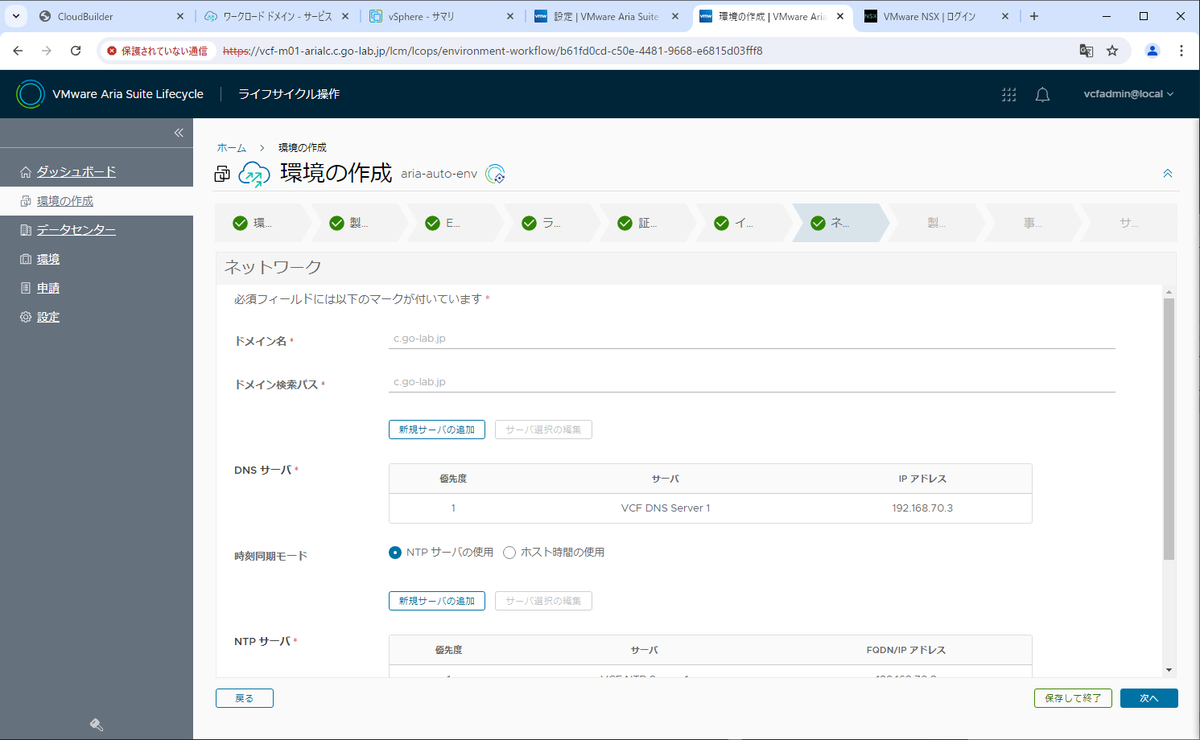Switch to the CloudBuilder browser tab
This screenshot has height=740, width=1200.
tap(111, 16)
